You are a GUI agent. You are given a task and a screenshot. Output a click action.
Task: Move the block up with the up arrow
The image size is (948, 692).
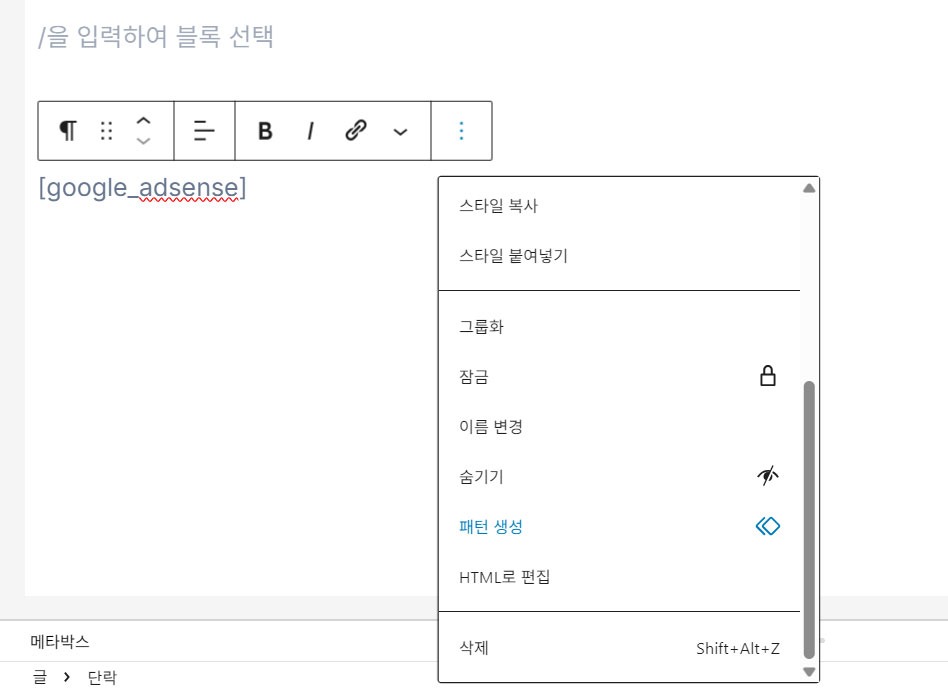click(x=143, y=121)
